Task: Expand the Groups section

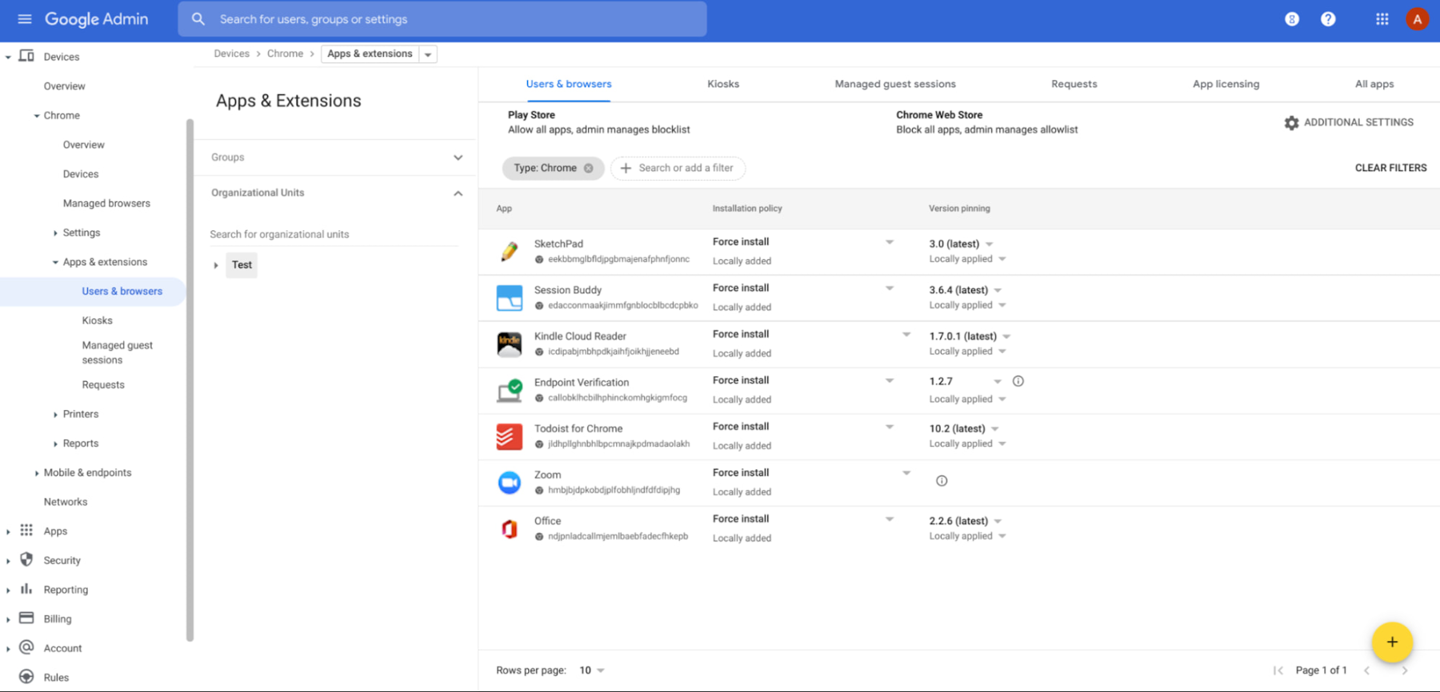Action: pyautogui.click(x=458, y=157)
